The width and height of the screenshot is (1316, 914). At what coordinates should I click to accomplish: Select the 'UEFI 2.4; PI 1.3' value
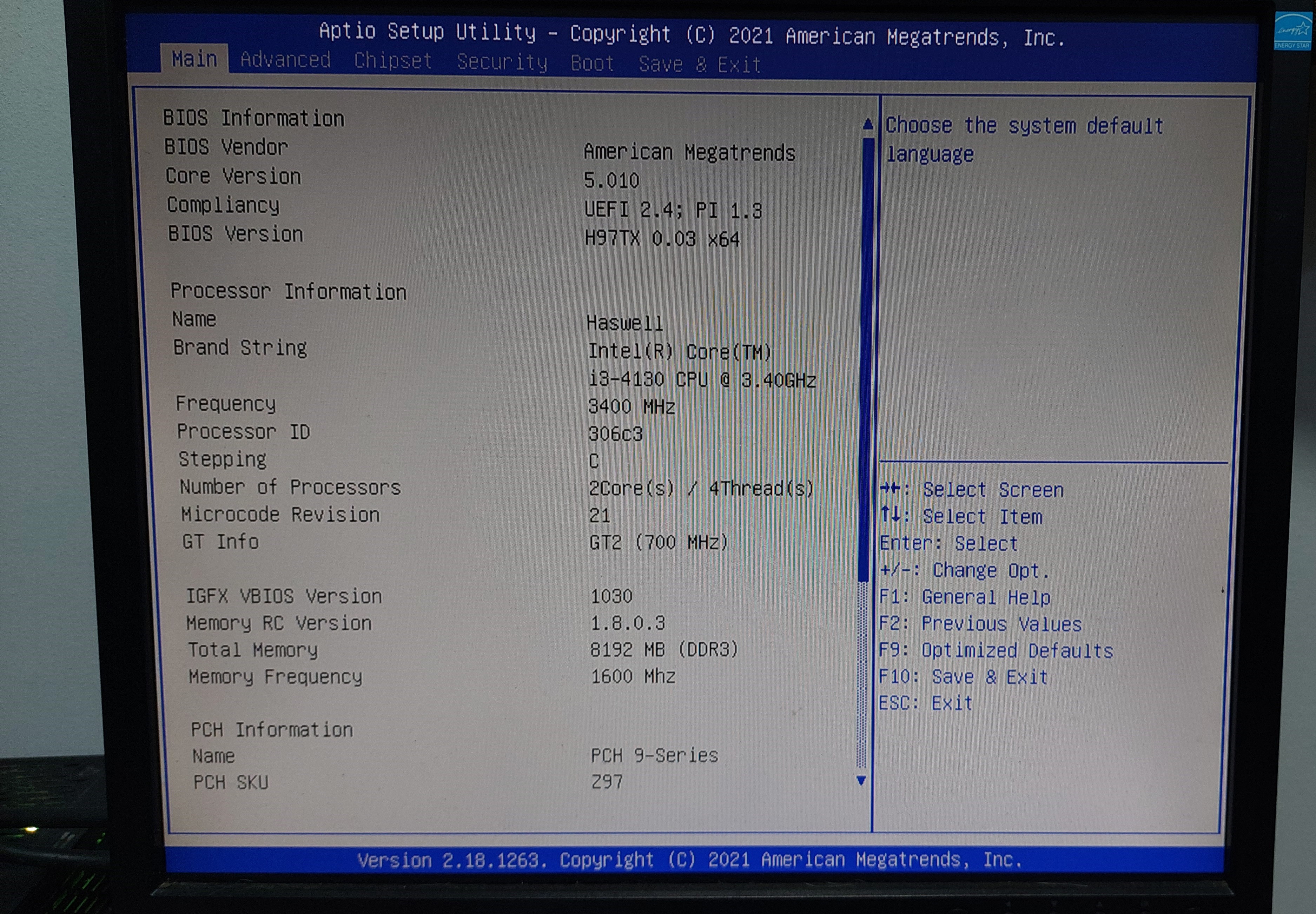point(674,210)
